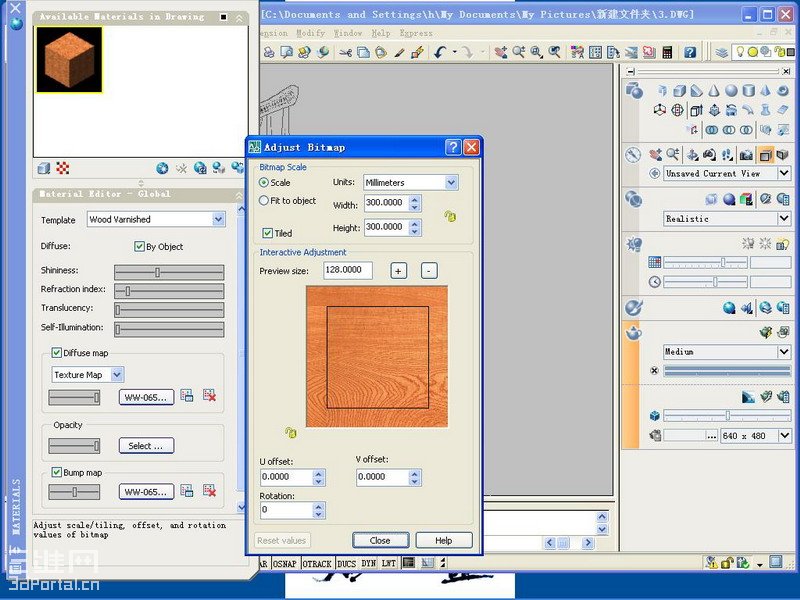
Task: Click the Create New Material sphere icon
Action: point(162,168)
